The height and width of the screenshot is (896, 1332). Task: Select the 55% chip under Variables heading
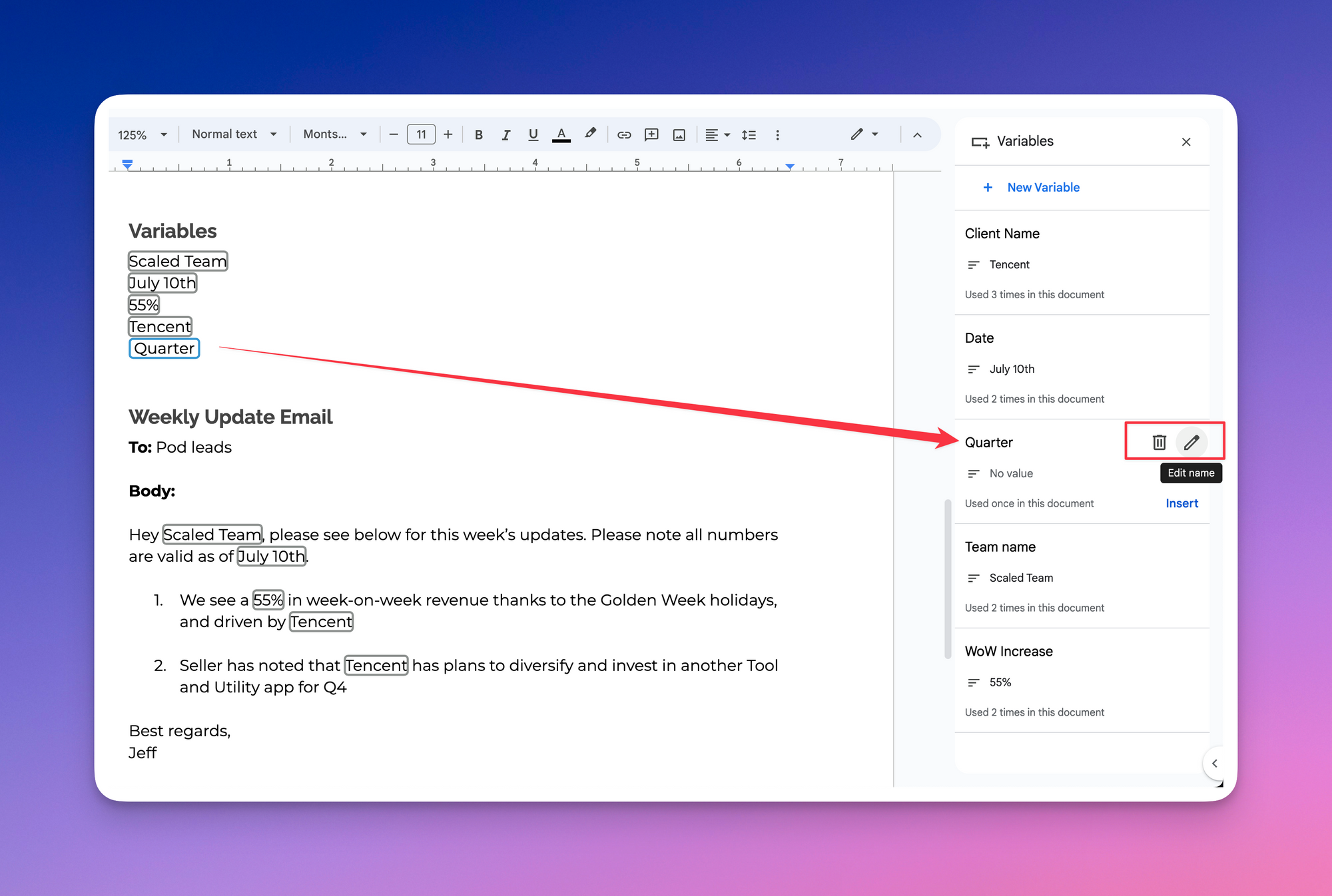(144, 305)
